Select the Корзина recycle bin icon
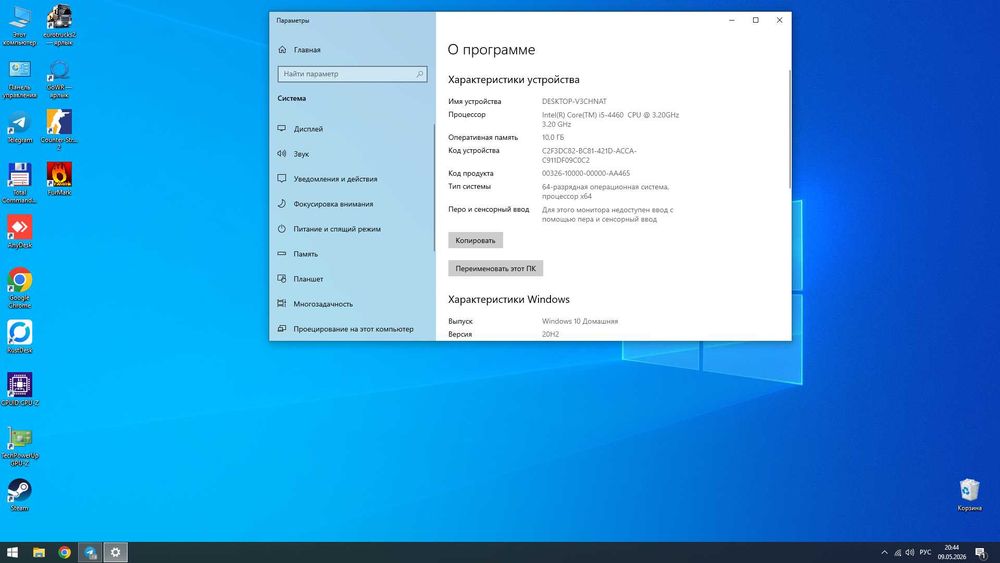1000x563 pixels. pyautogui.click(x=969, y=495)
